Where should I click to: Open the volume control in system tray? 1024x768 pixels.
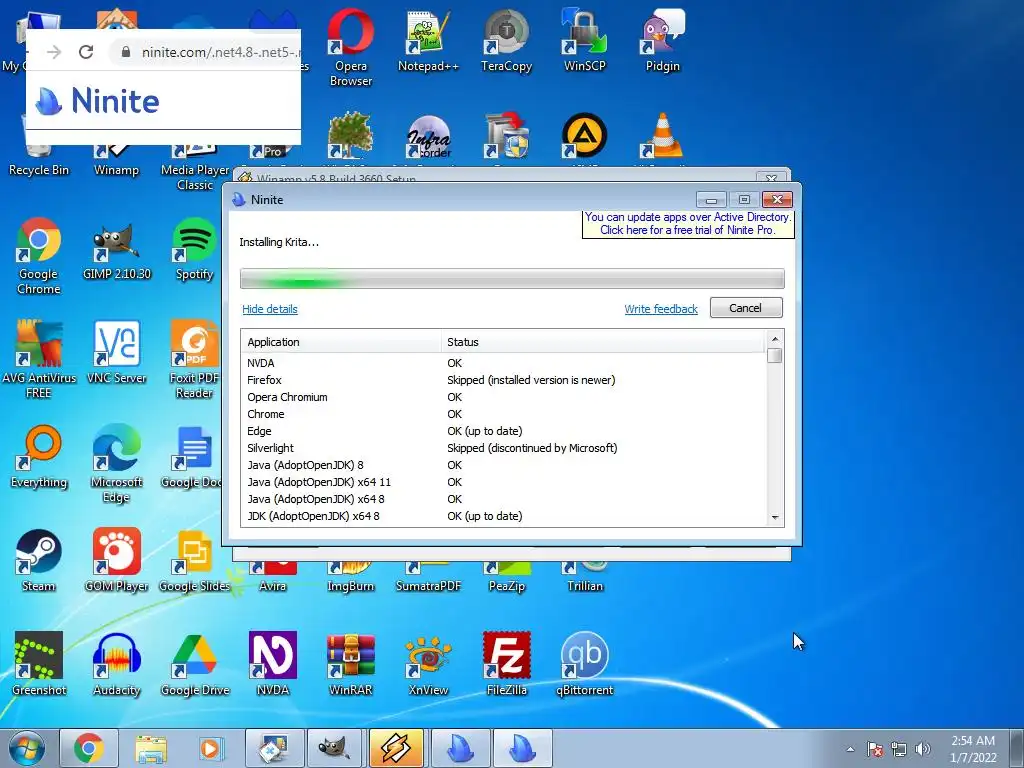pos(923,749)
